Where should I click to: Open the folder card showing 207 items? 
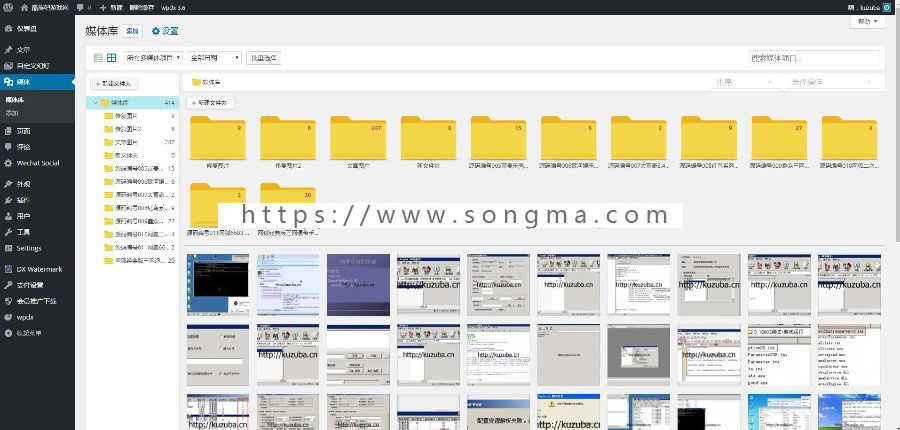(x=358, y=142)
